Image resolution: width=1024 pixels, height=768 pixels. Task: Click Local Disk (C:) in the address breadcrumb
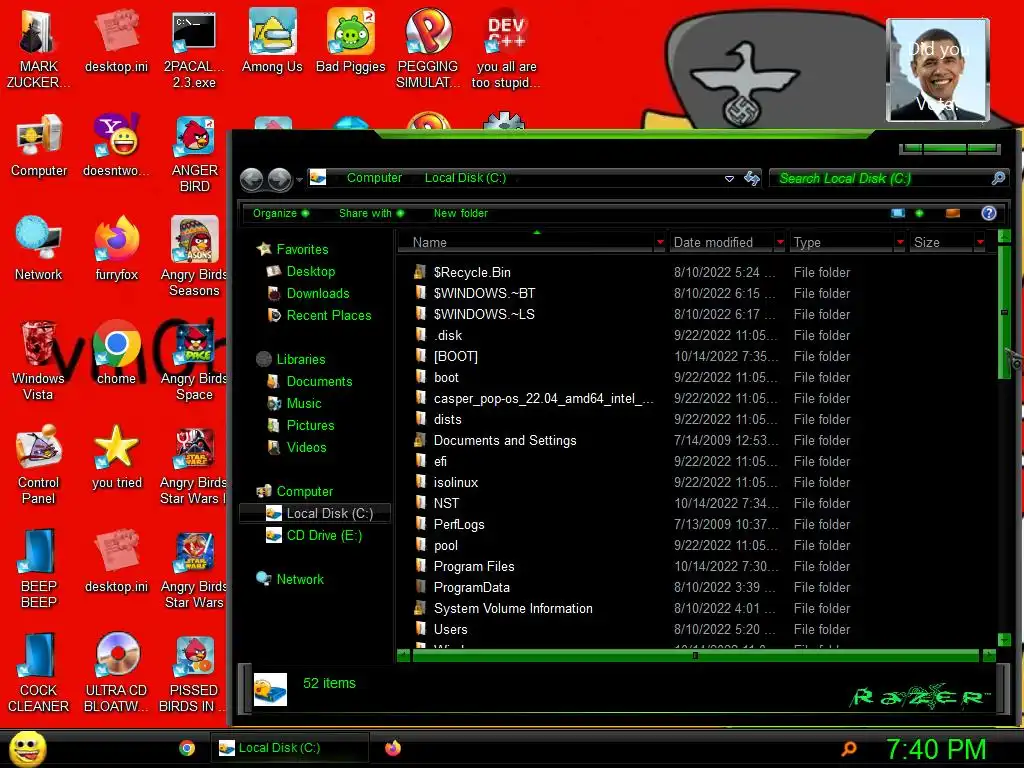pos(465,178)
